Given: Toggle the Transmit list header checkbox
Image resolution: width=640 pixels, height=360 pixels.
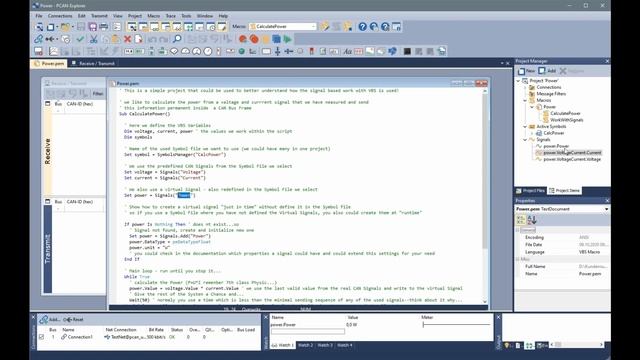Looking at the screenshot, I should [48, 202].
